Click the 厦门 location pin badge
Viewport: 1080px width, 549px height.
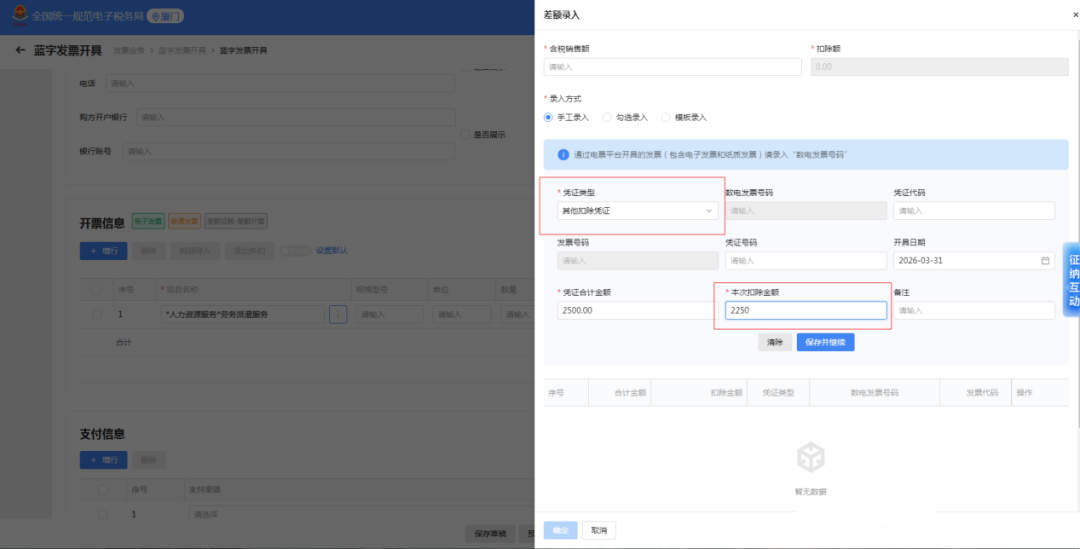point(165,16)
